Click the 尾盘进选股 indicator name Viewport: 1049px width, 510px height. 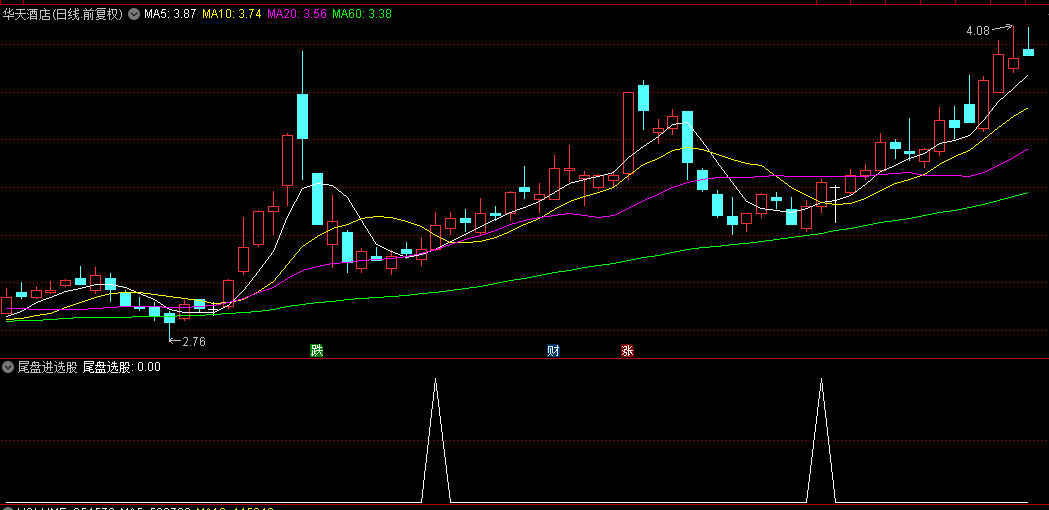47,366
